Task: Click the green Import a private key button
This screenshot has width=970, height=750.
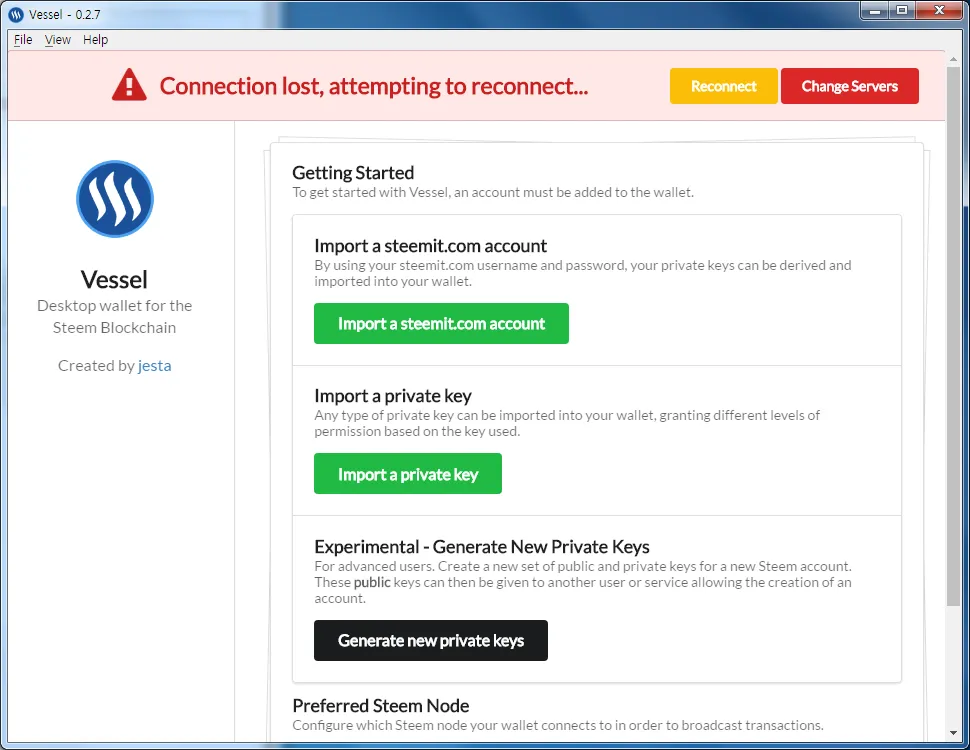Action: (x=408, y=474)
